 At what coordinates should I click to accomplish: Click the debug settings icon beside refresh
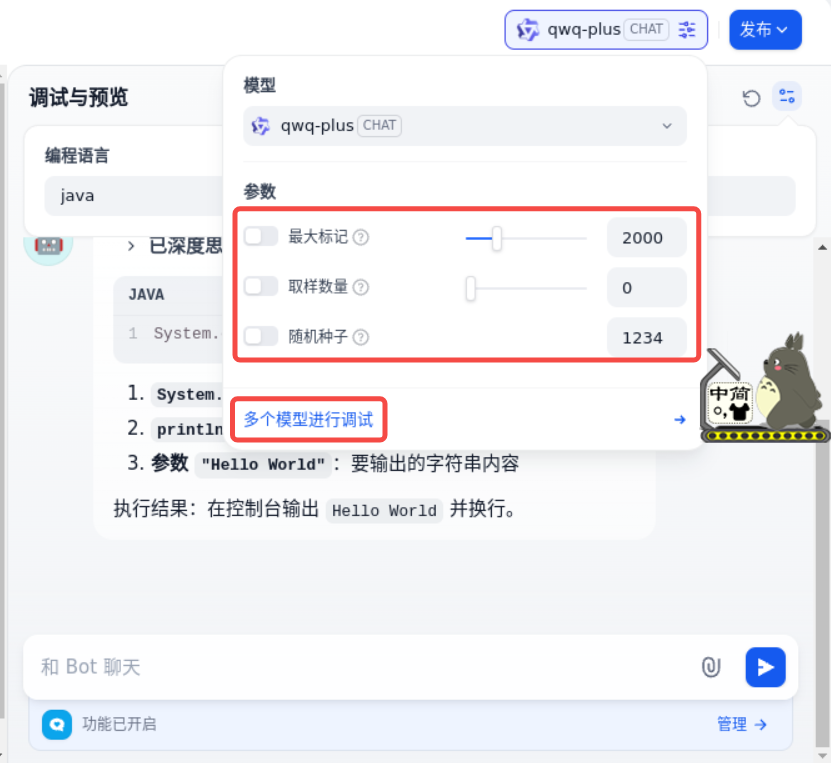point(786,96)
